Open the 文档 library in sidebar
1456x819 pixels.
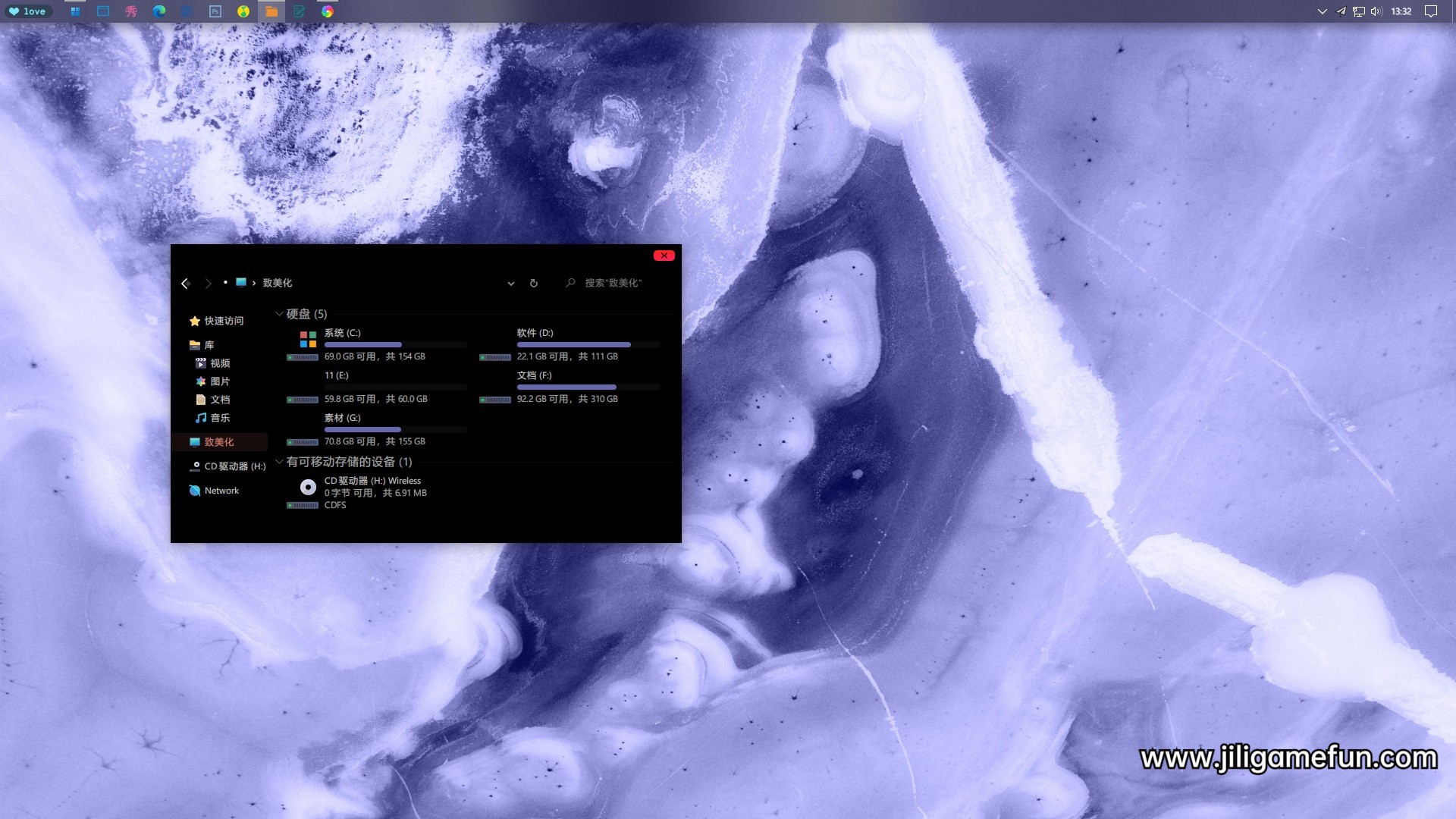pos(212,400)
